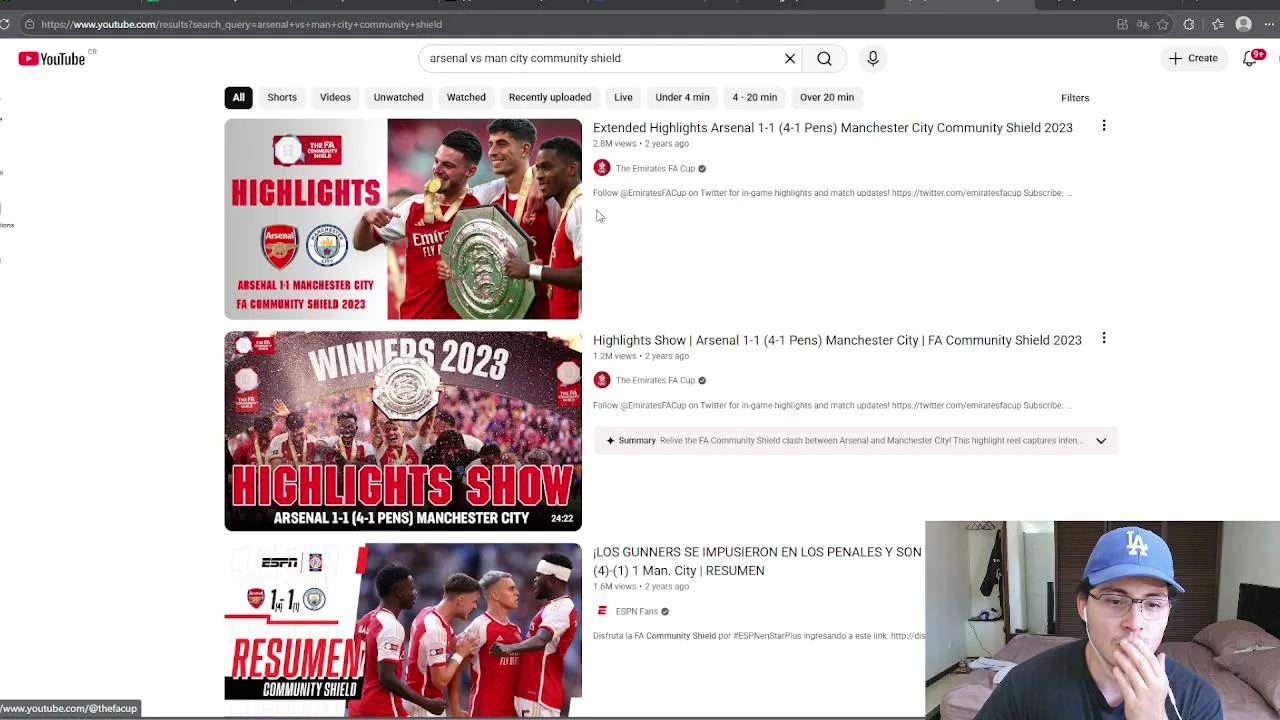Viewport: 1280px width, 720px height.
Task: Select the Videos filter chip
Action: (335, 97)
